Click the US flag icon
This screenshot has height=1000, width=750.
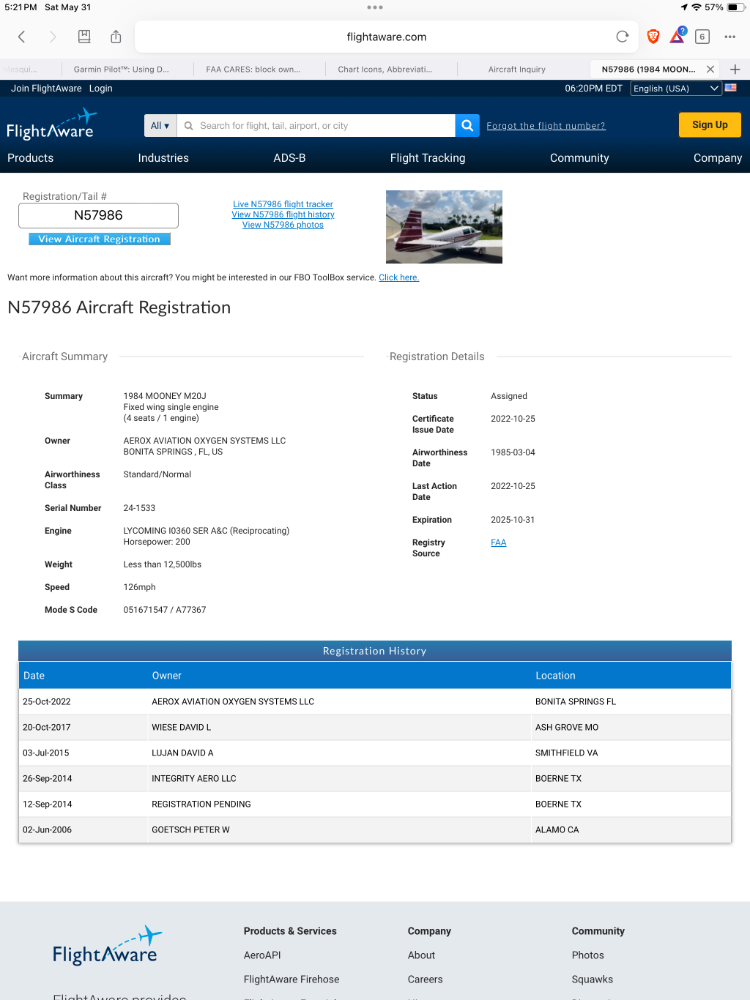pyautogui.click(x=731, y=88)
